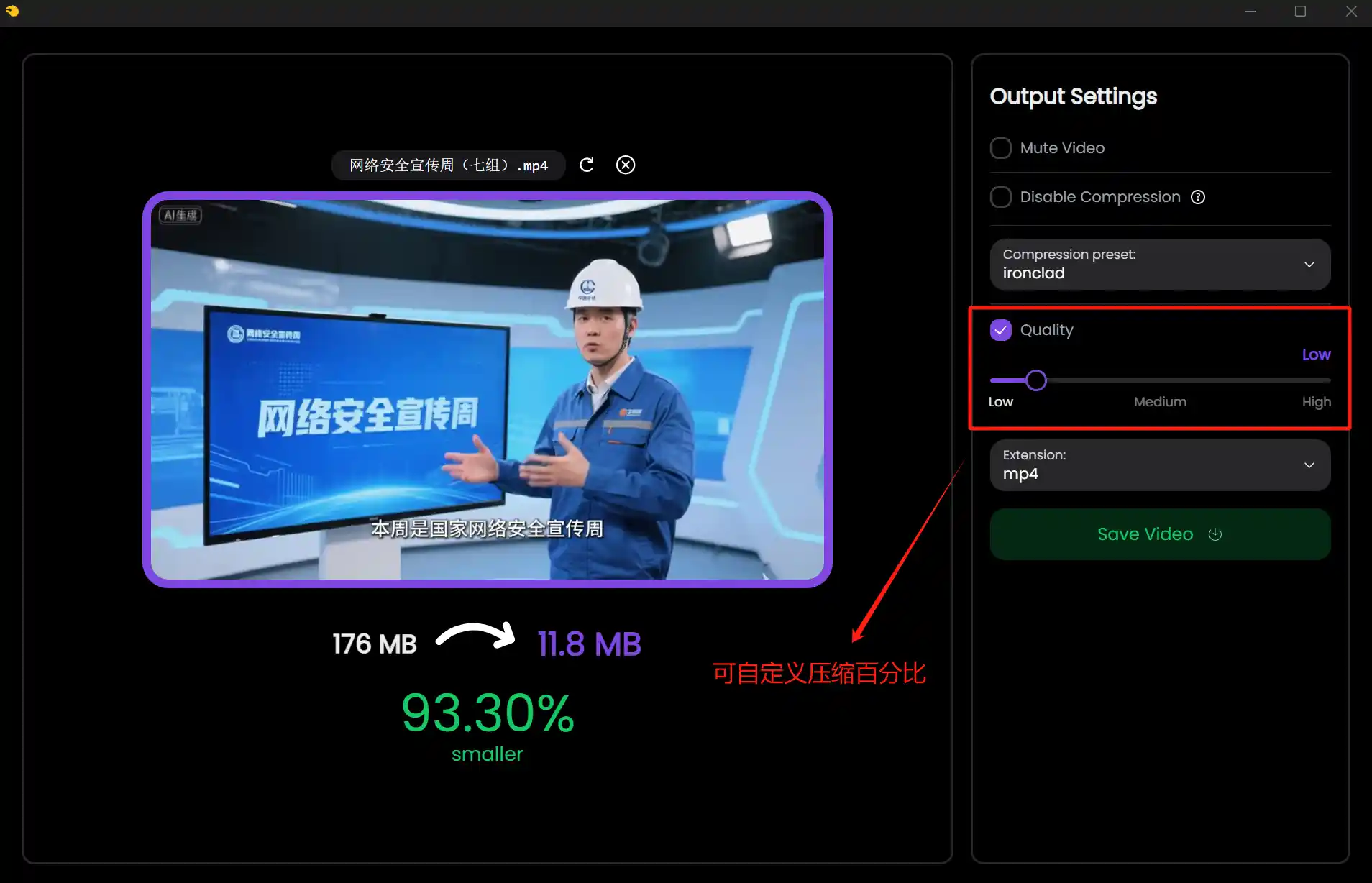Image resolution: width=1372 pixels, height=883 pixels.
Task: Open the Compression preset dropdown
Action: (1159, 265)
